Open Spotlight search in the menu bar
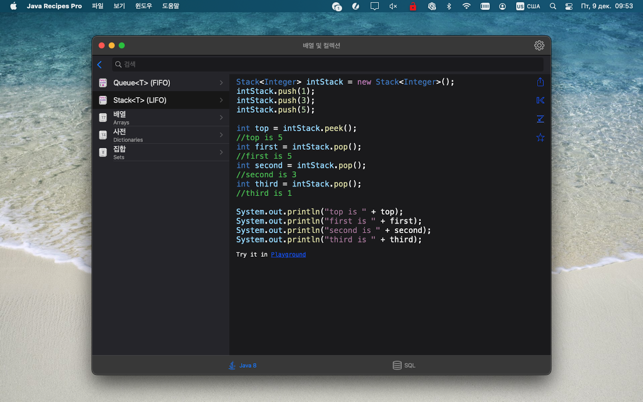This screenshot has width=643, height=402. [553, 6]
